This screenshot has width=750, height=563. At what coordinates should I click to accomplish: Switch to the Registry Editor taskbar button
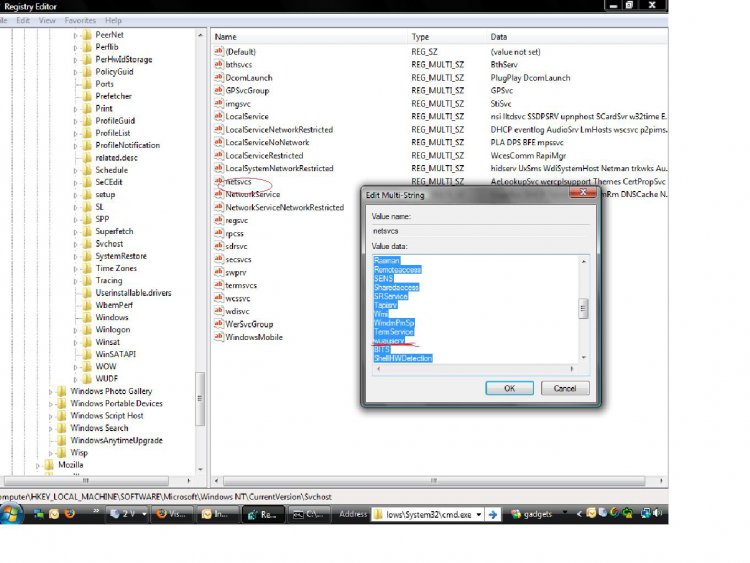tap(264, 515)
